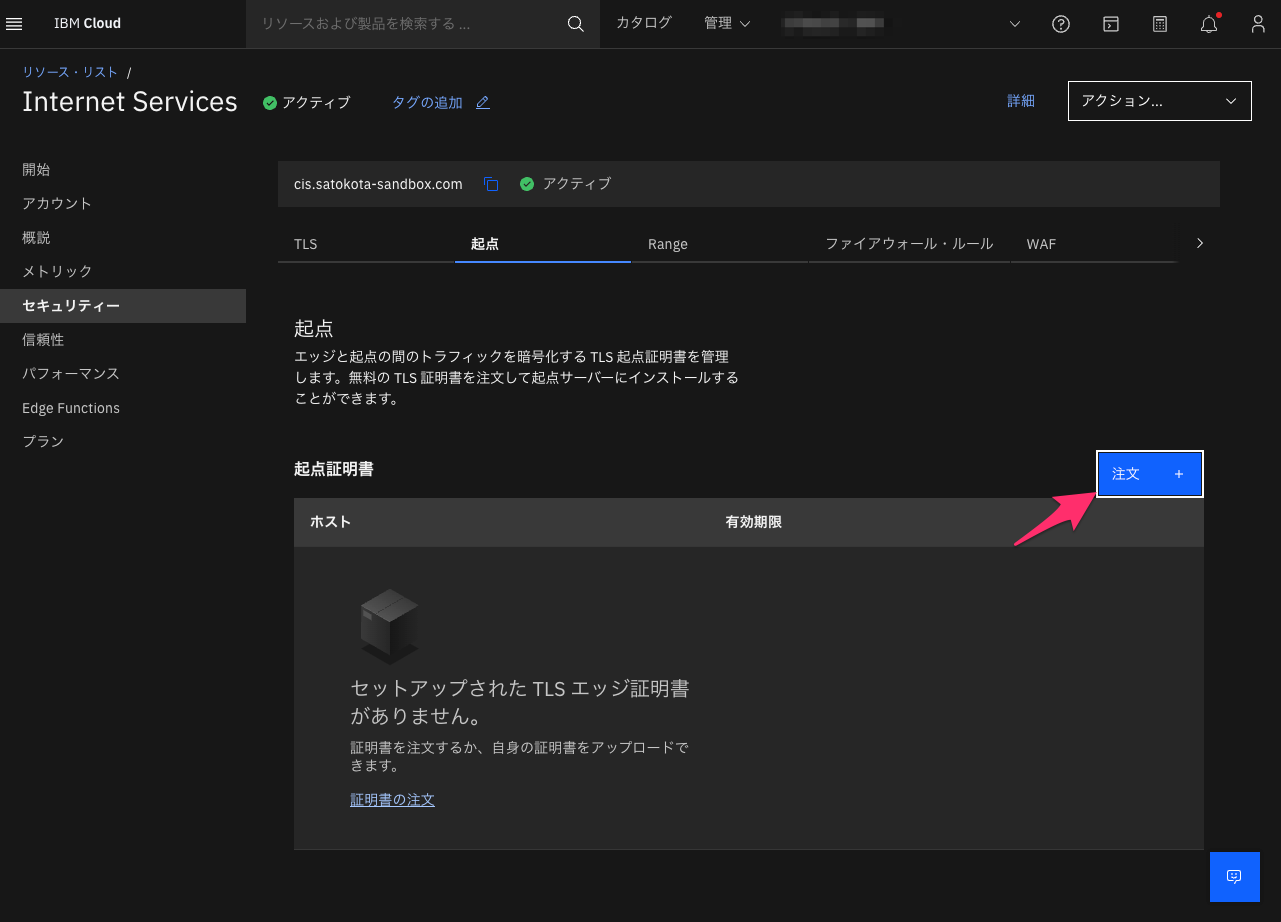Click the 注文 + button
This screenshot has height=922, width=1281.
(x=1149, y=474)
